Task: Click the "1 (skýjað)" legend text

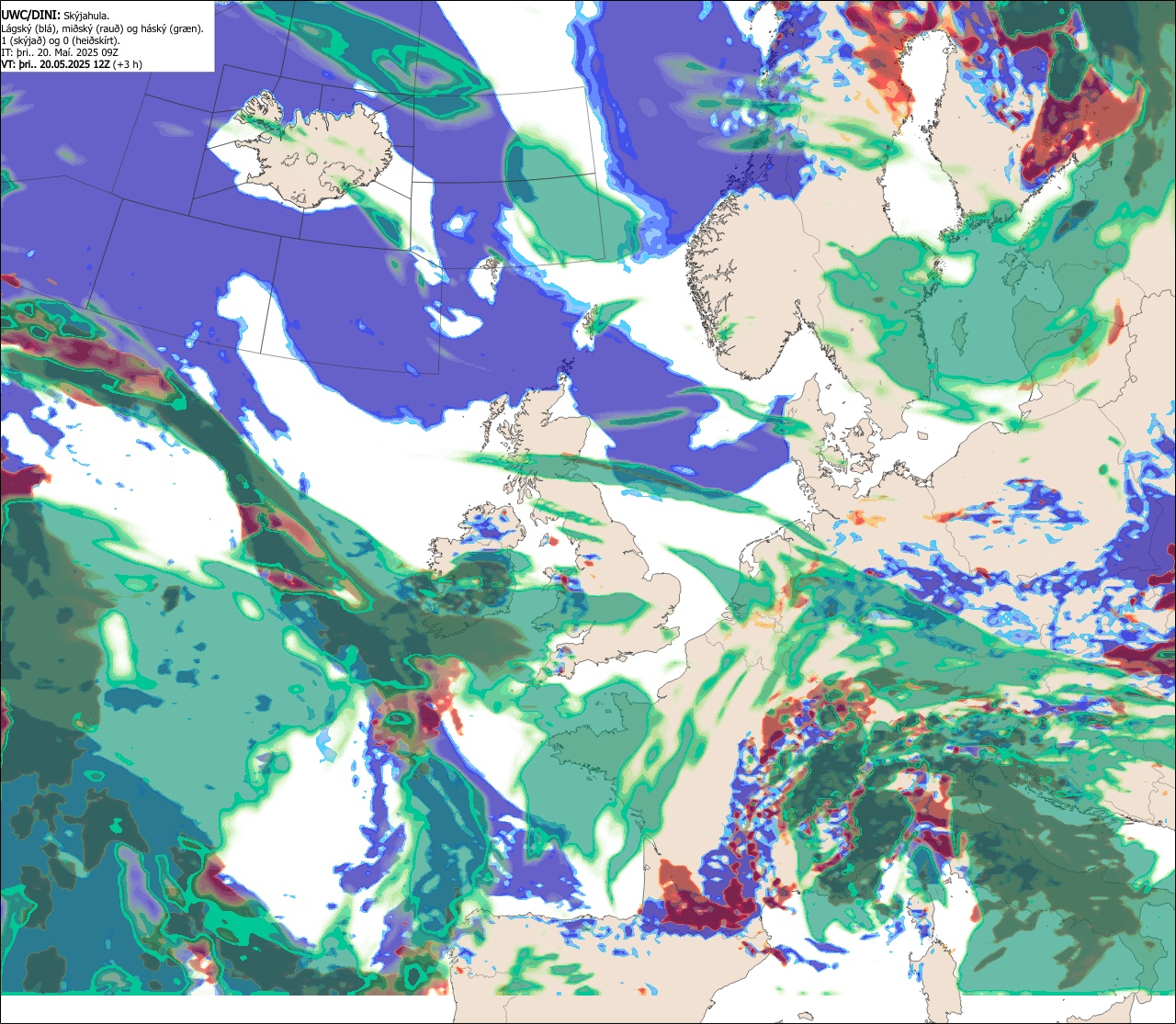Action: (23, 41)
